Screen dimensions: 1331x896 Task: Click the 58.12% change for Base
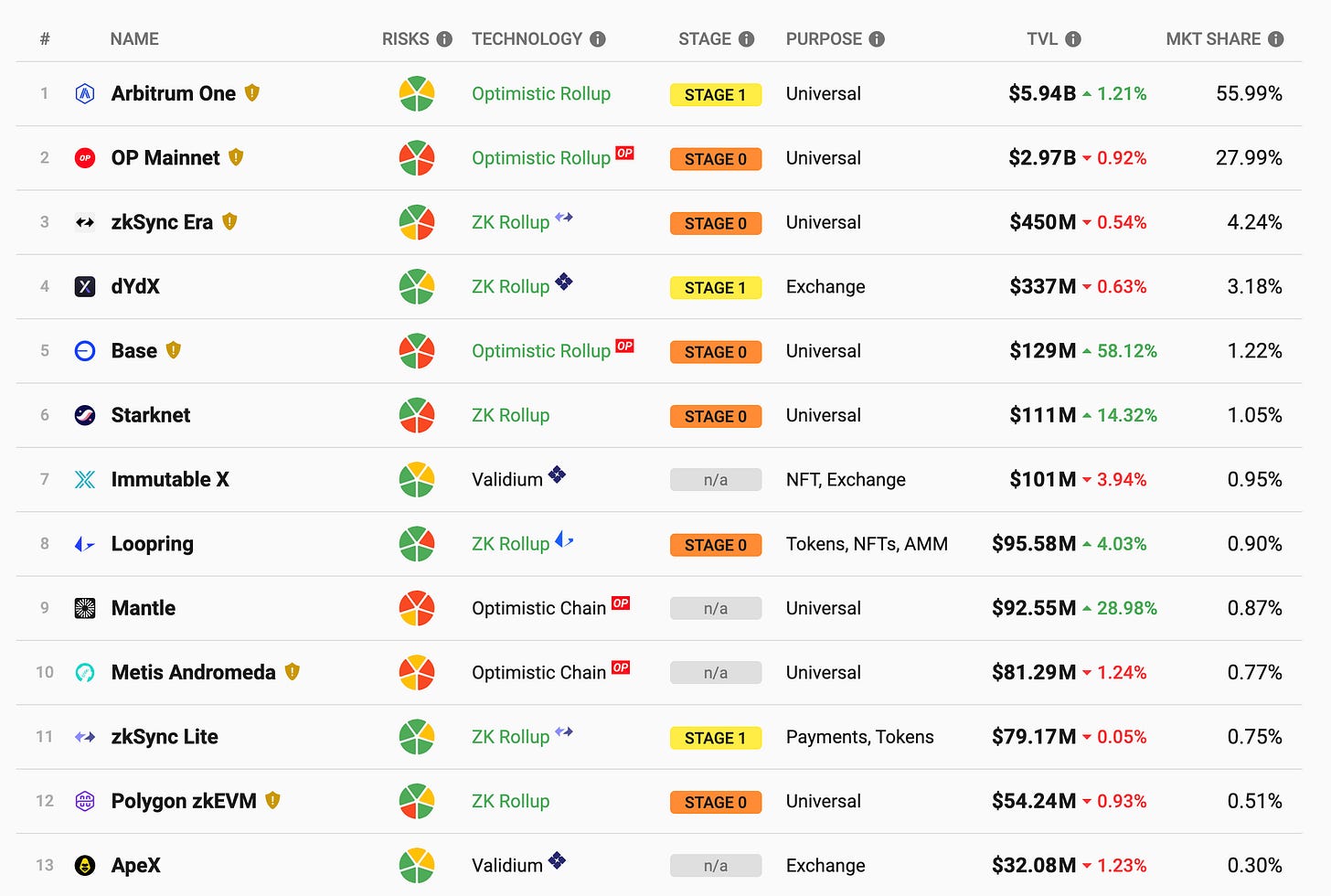tap(1127, 351)
